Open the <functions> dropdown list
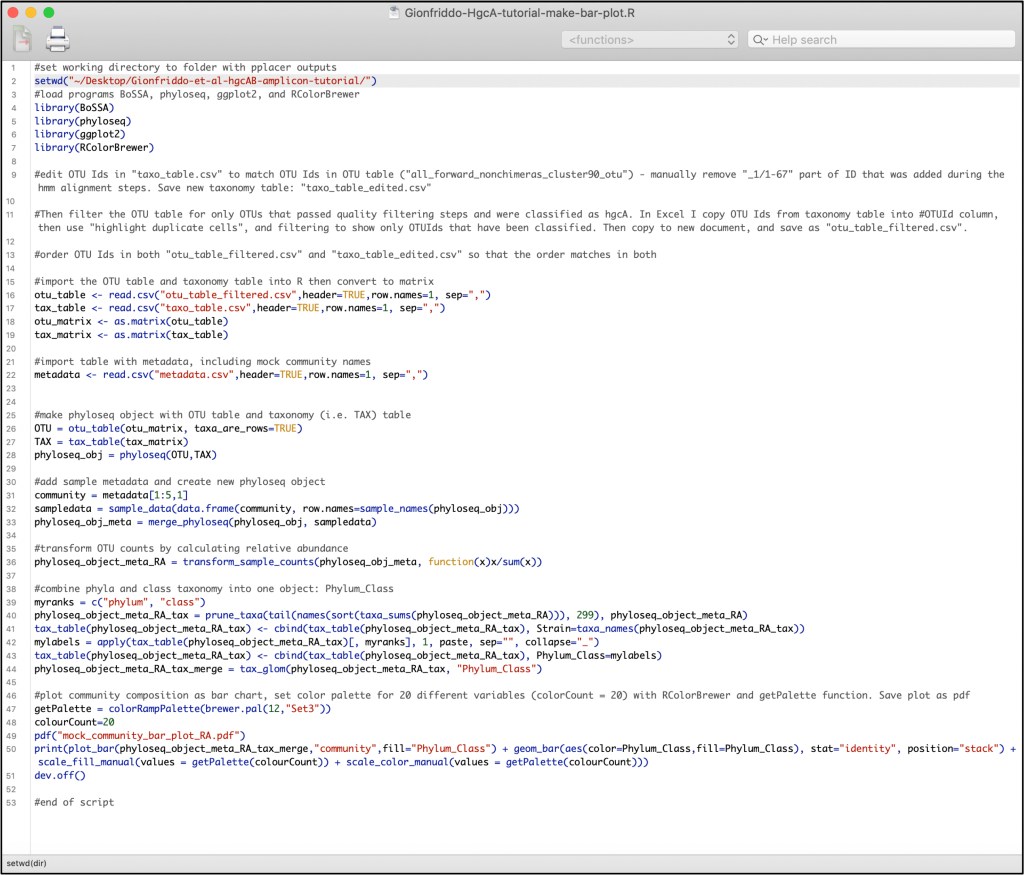Screen dimensions: 1024x875 pyautogui.click(x=649, y=40)
